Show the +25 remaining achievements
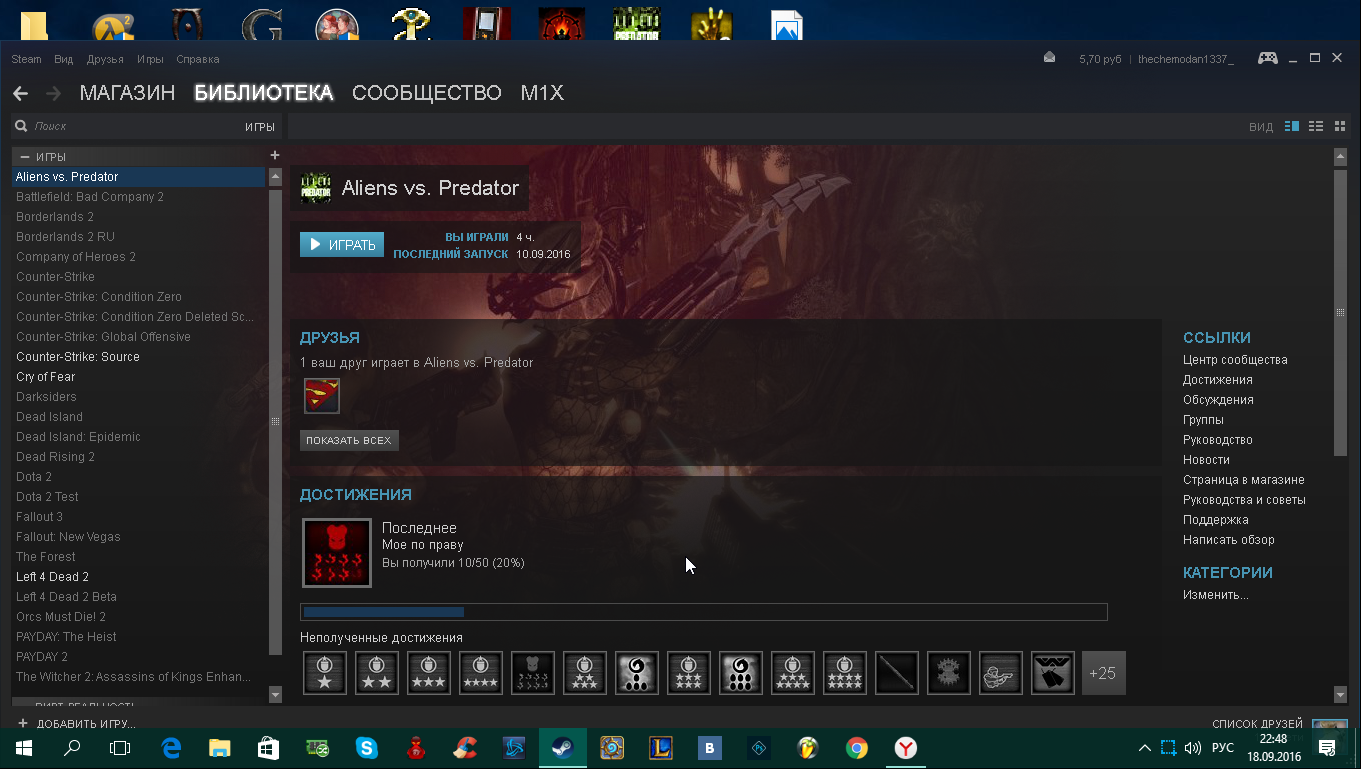Image resolution: width=1361 pixels, height=769 pixels. coord(1104,673)
